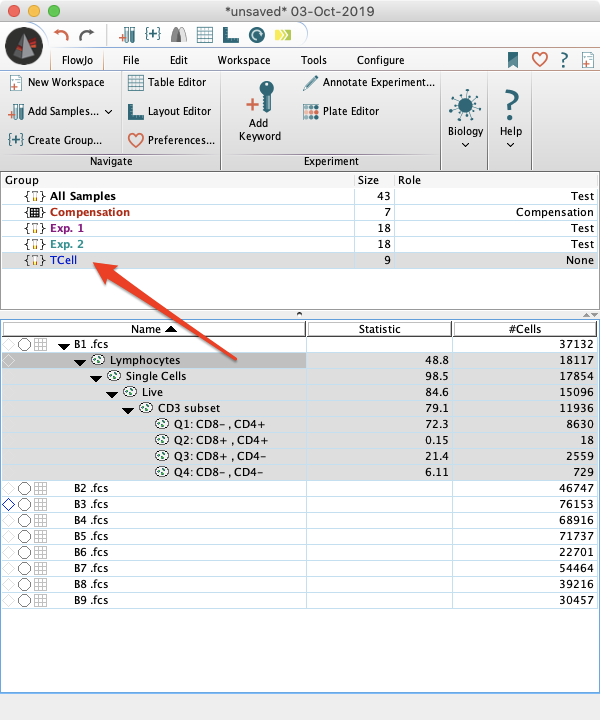
Task: Open the Biology dropdown
Action: point(465,118)
